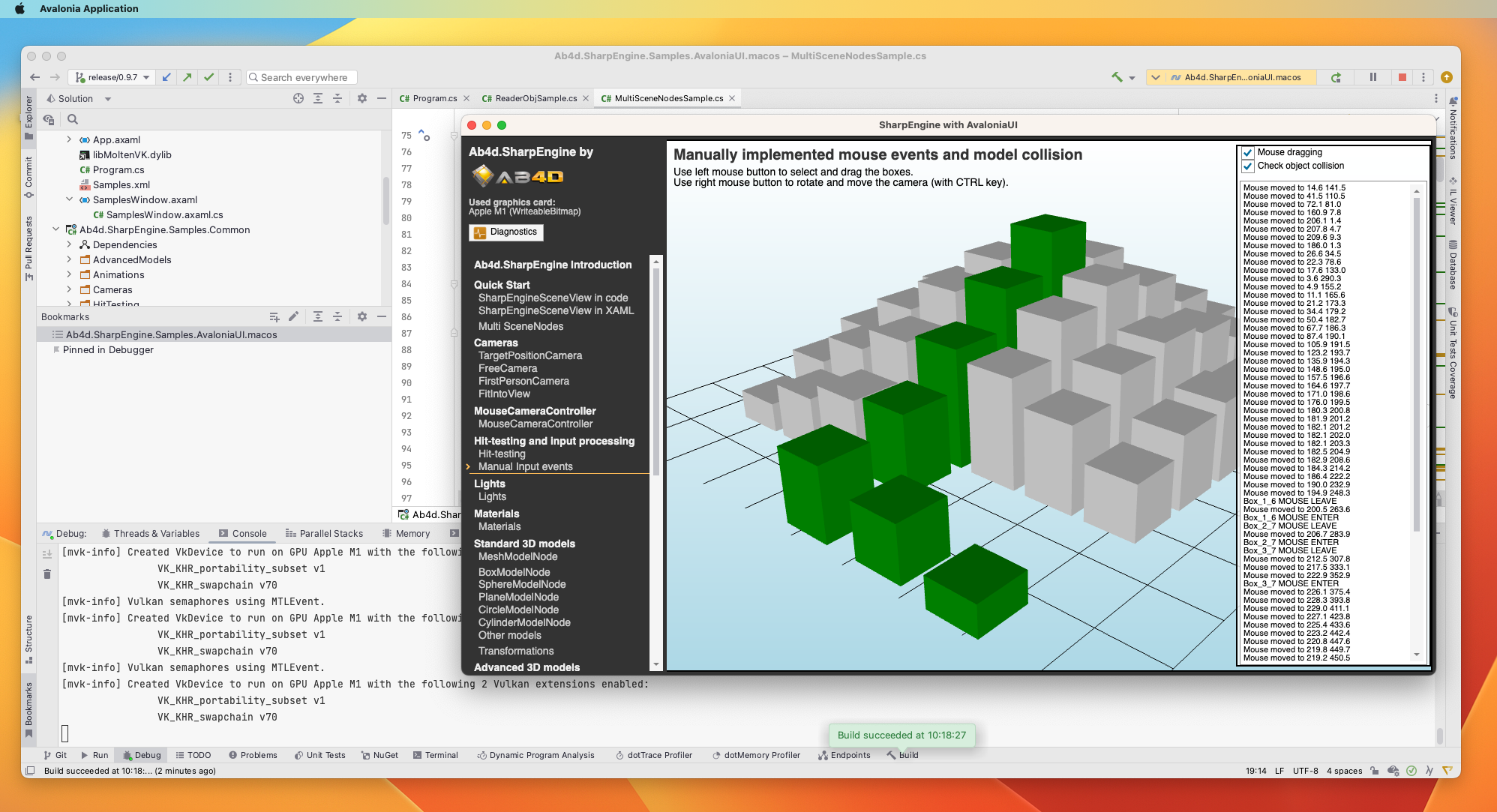Viewport: 1497px width, 812px height.
Task: Open the Hit-testing sample in the list
Action: coord(502,454)
